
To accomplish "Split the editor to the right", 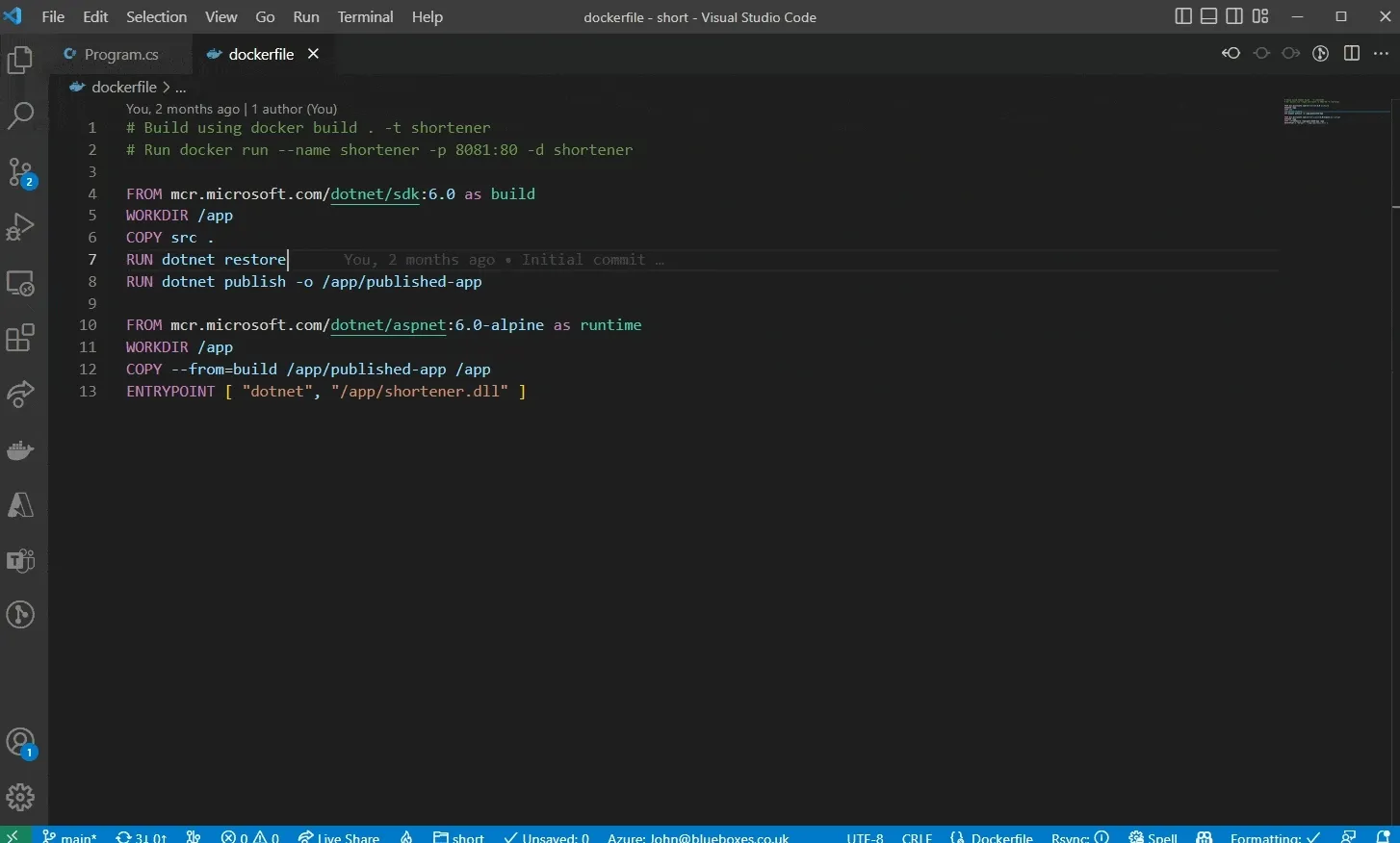I will [1352, 54].
